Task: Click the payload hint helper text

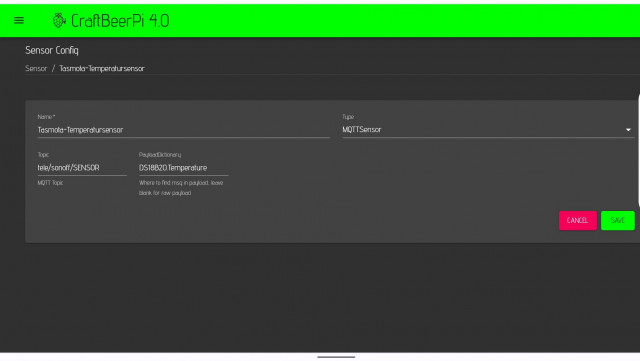Action: (181, 188)
